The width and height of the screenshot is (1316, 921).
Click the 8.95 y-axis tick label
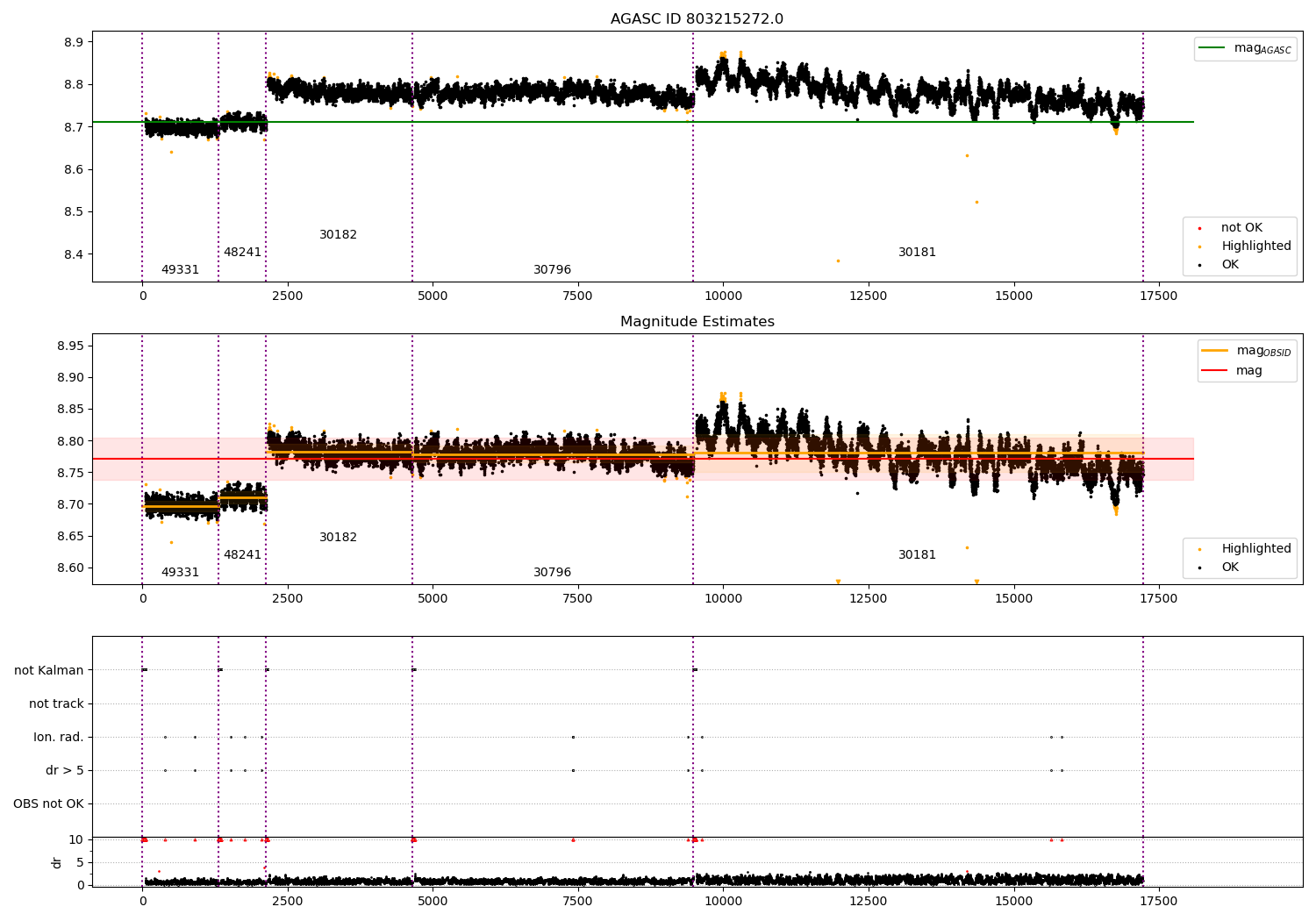pyautogui.click(x=70, y=346)
